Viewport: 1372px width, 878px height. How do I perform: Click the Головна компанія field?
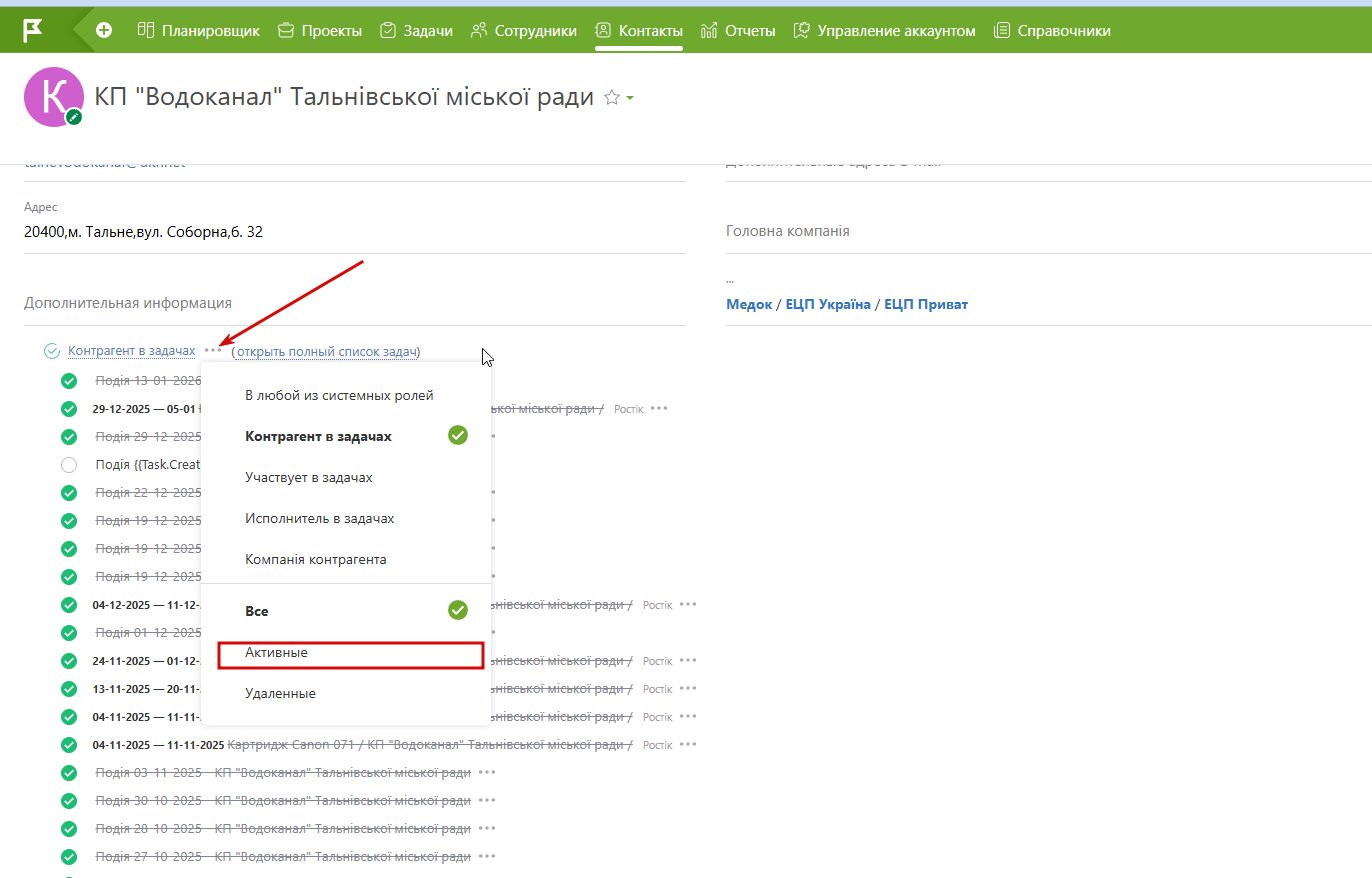(x=1048, y=231)
